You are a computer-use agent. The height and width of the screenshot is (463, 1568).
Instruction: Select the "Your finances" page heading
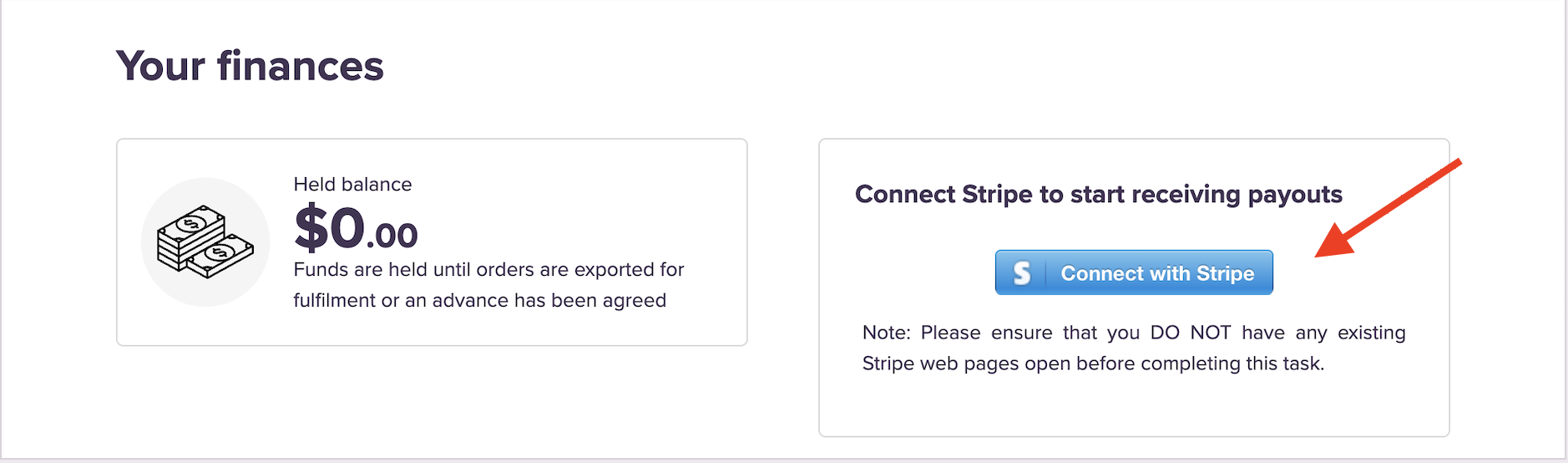(x=250, y=66)
